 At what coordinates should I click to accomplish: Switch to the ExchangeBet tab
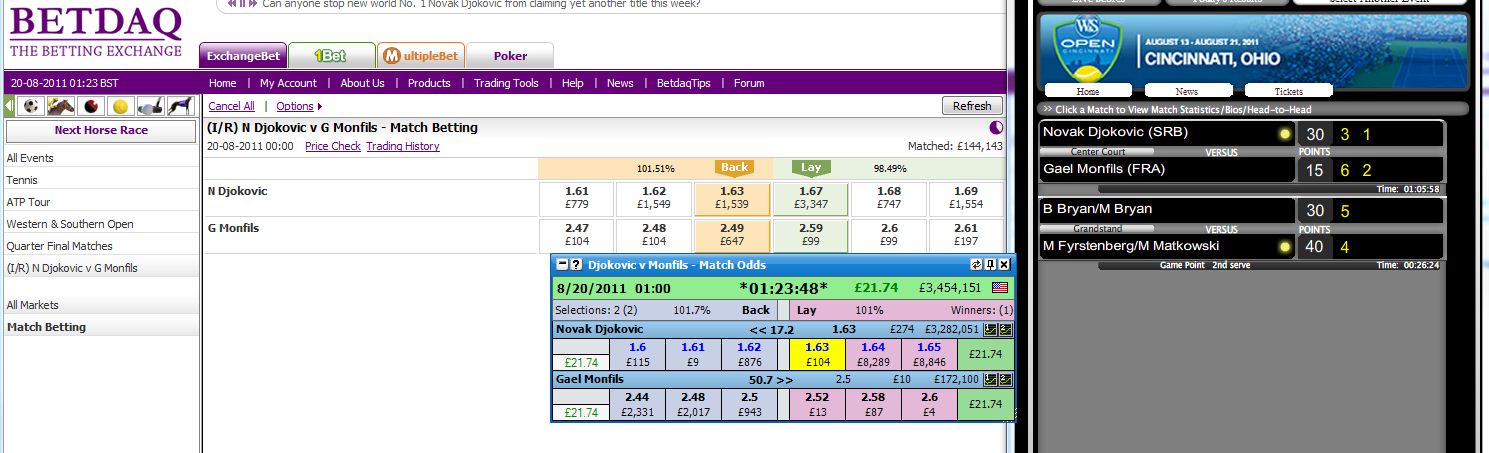pos(243,56)
